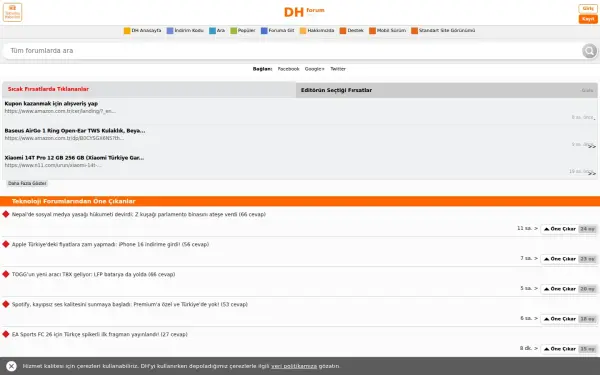Click the purple square before İndirim Kodu
Image resolution: width=600 pixels, height=375 pixels.
pyautogui.click(x=170, y=31)
